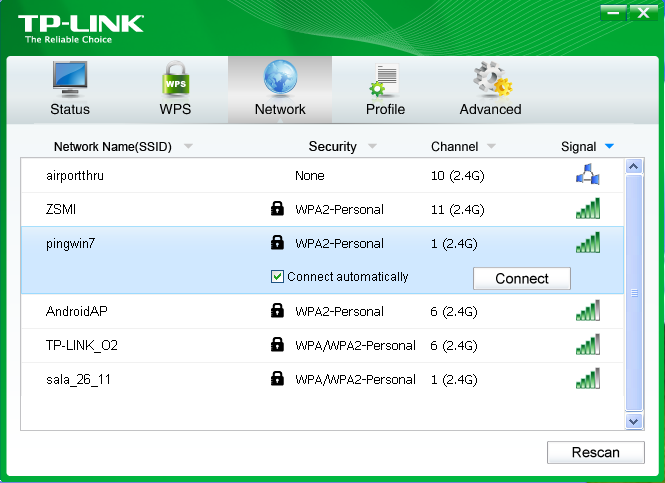Open the Status tab monitor icon
665x483 pixels.
coord(70,79)
